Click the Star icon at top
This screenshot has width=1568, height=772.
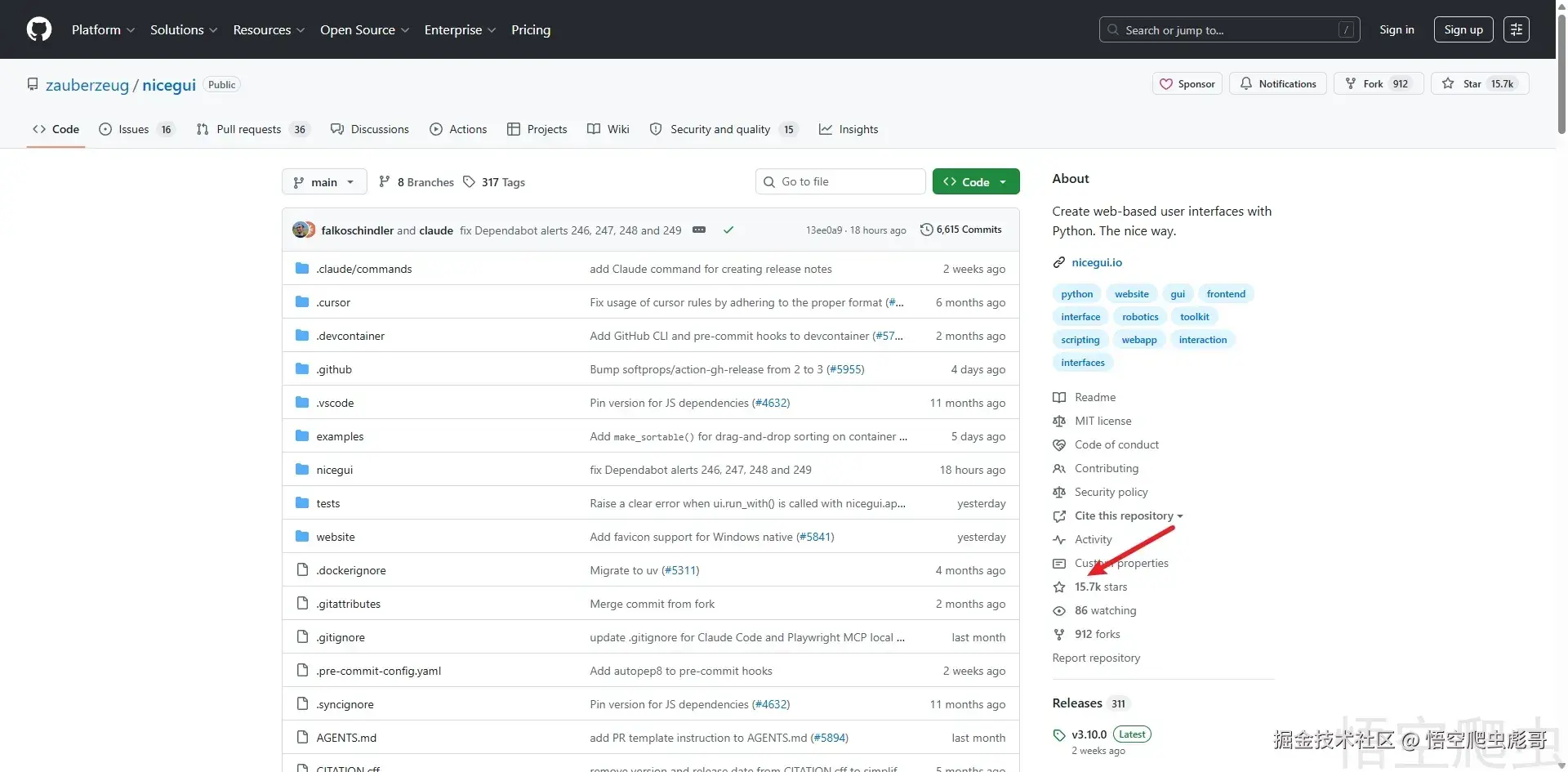point(1448,84)
